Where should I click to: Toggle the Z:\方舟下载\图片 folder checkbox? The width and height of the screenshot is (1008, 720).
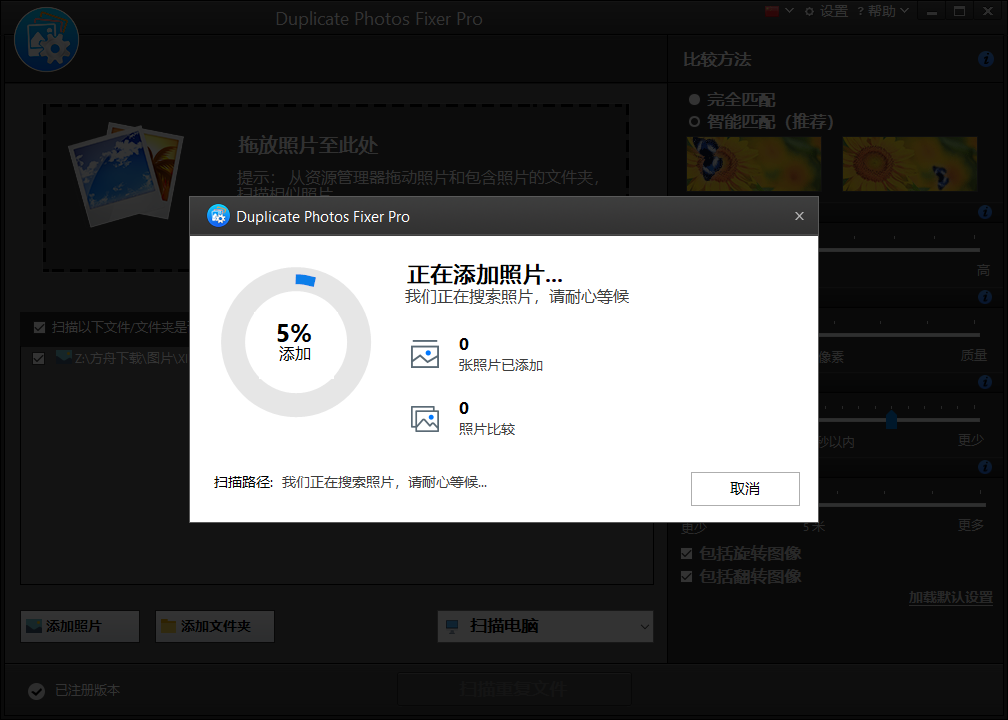tap(39, 358)
